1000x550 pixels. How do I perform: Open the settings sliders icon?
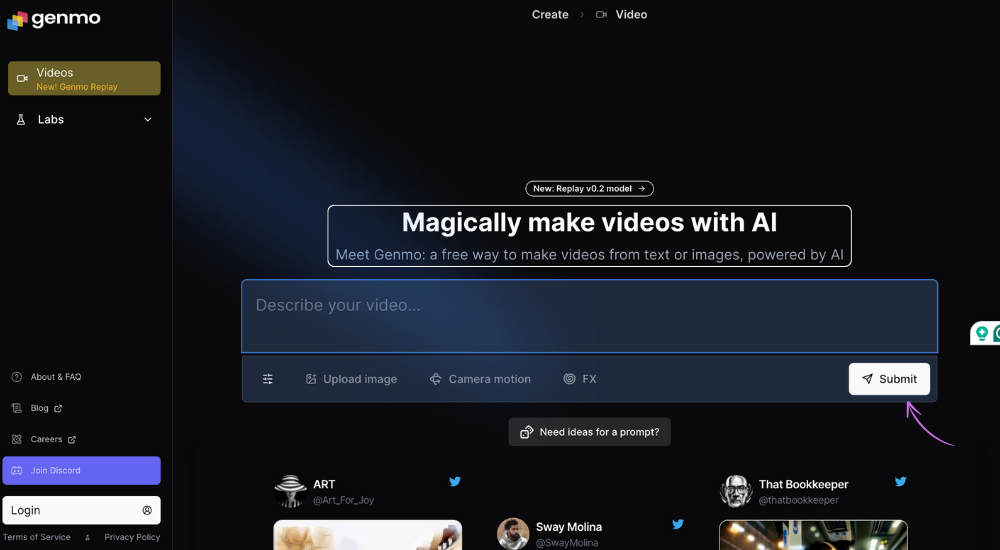[x=268, y=379]
